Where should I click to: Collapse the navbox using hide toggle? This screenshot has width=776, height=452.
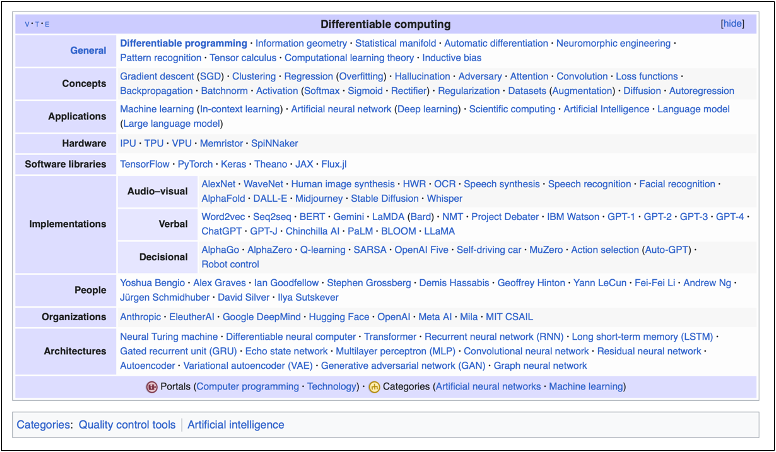coord(732,24)
